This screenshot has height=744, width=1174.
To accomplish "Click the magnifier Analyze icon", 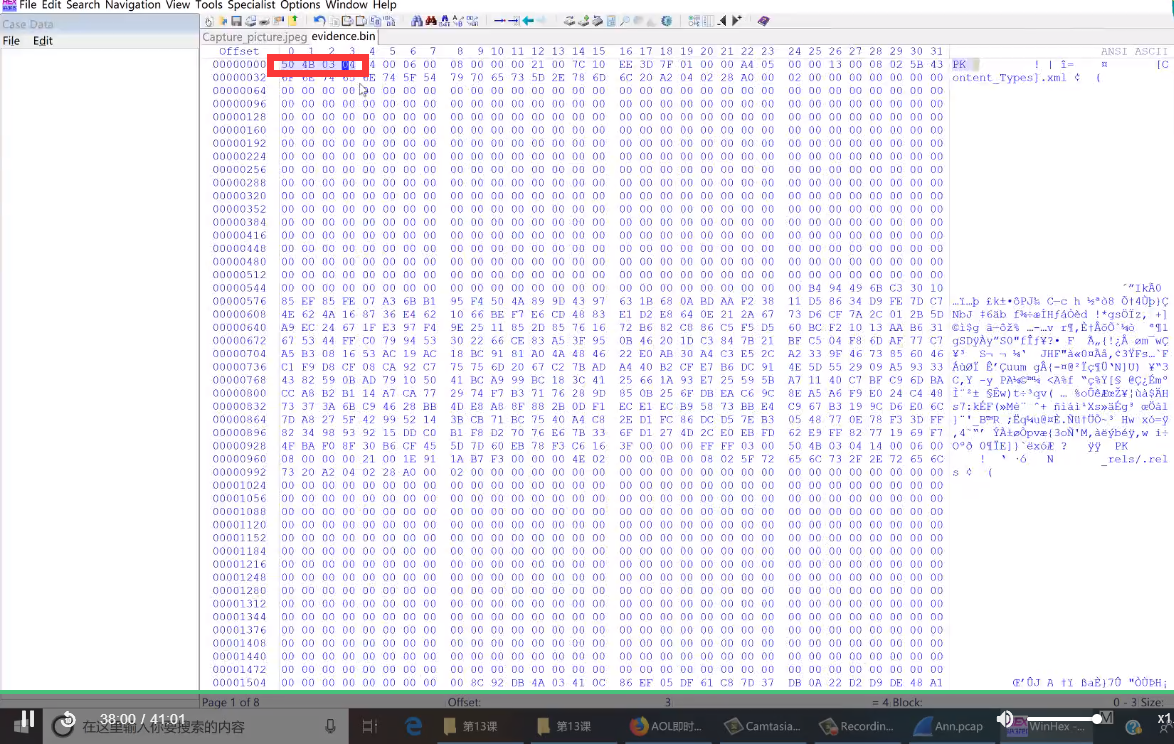I will point(624,21).
